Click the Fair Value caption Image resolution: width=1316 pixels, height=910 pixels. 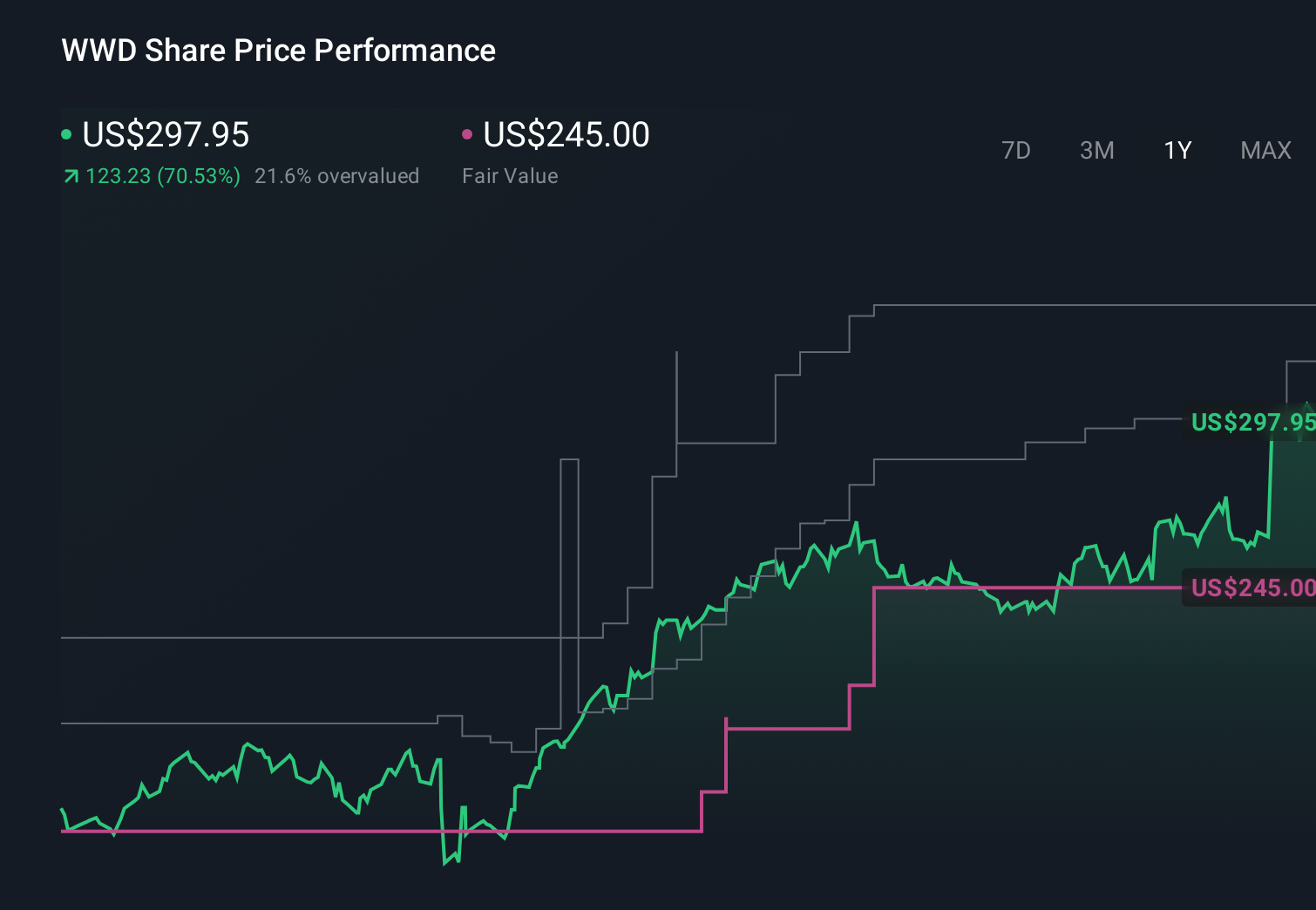[x=510, y=176]
